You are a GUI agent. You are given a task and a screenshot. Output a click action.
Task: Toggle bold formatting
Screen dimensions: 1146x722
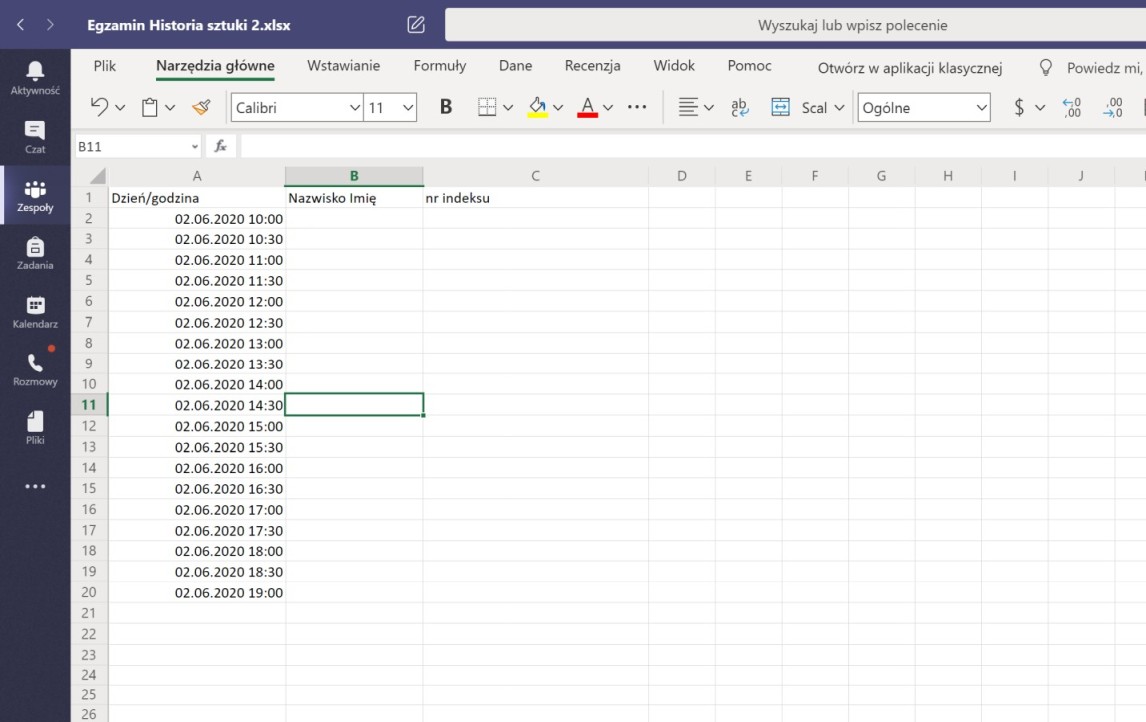[x=446, y=107]
